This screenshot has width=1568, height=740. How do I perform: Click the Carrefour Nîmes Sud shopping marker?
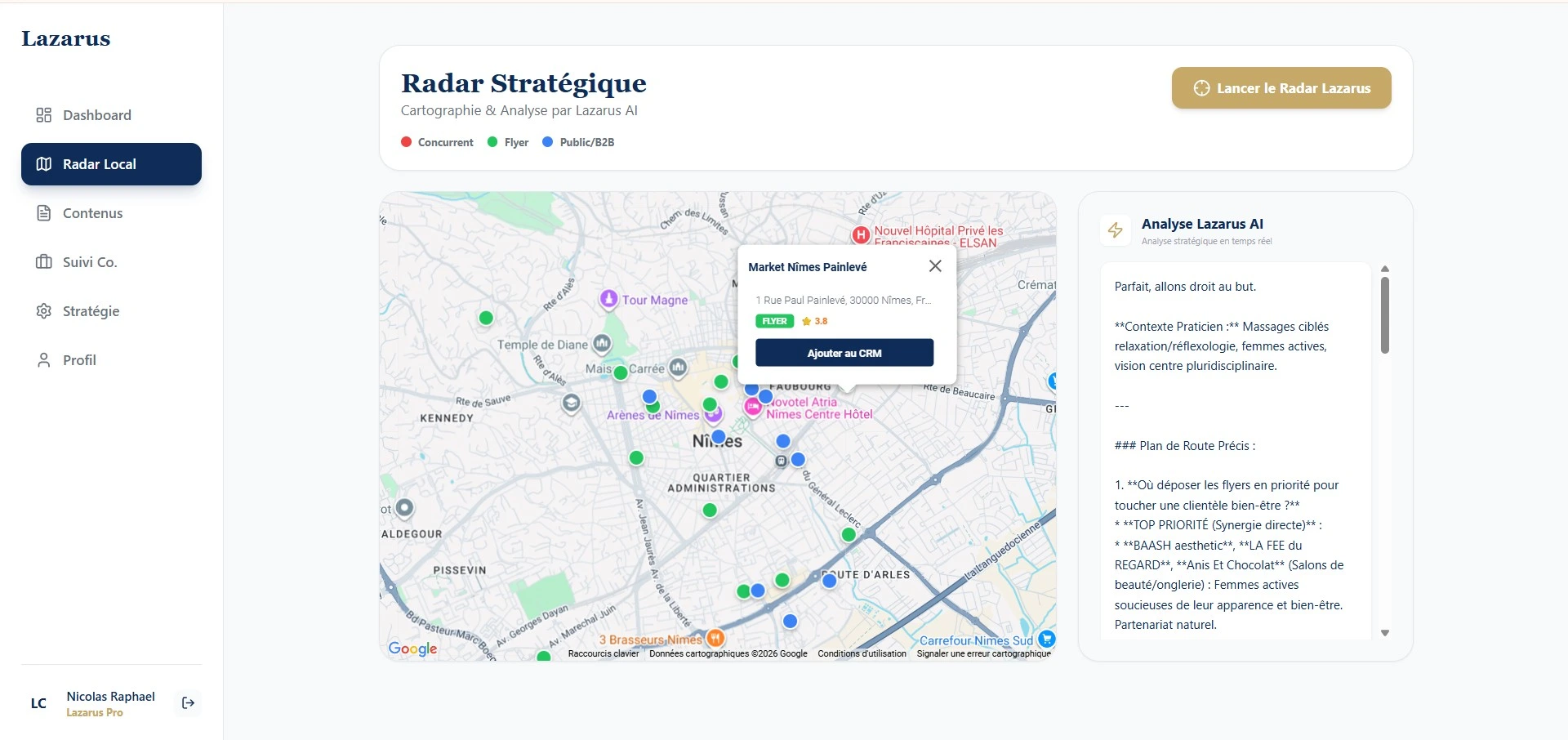(x=1046, y=640)
